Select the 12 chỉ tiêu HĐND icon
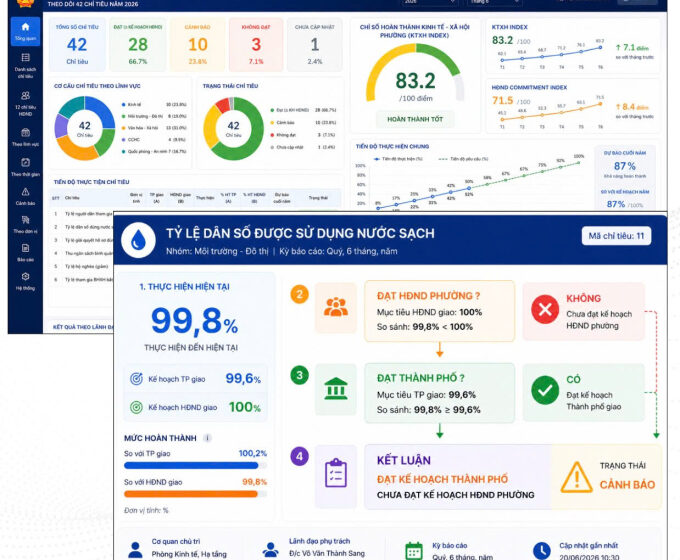The width and height of the screenshot is (680, 560). click(x=25, y=95)
